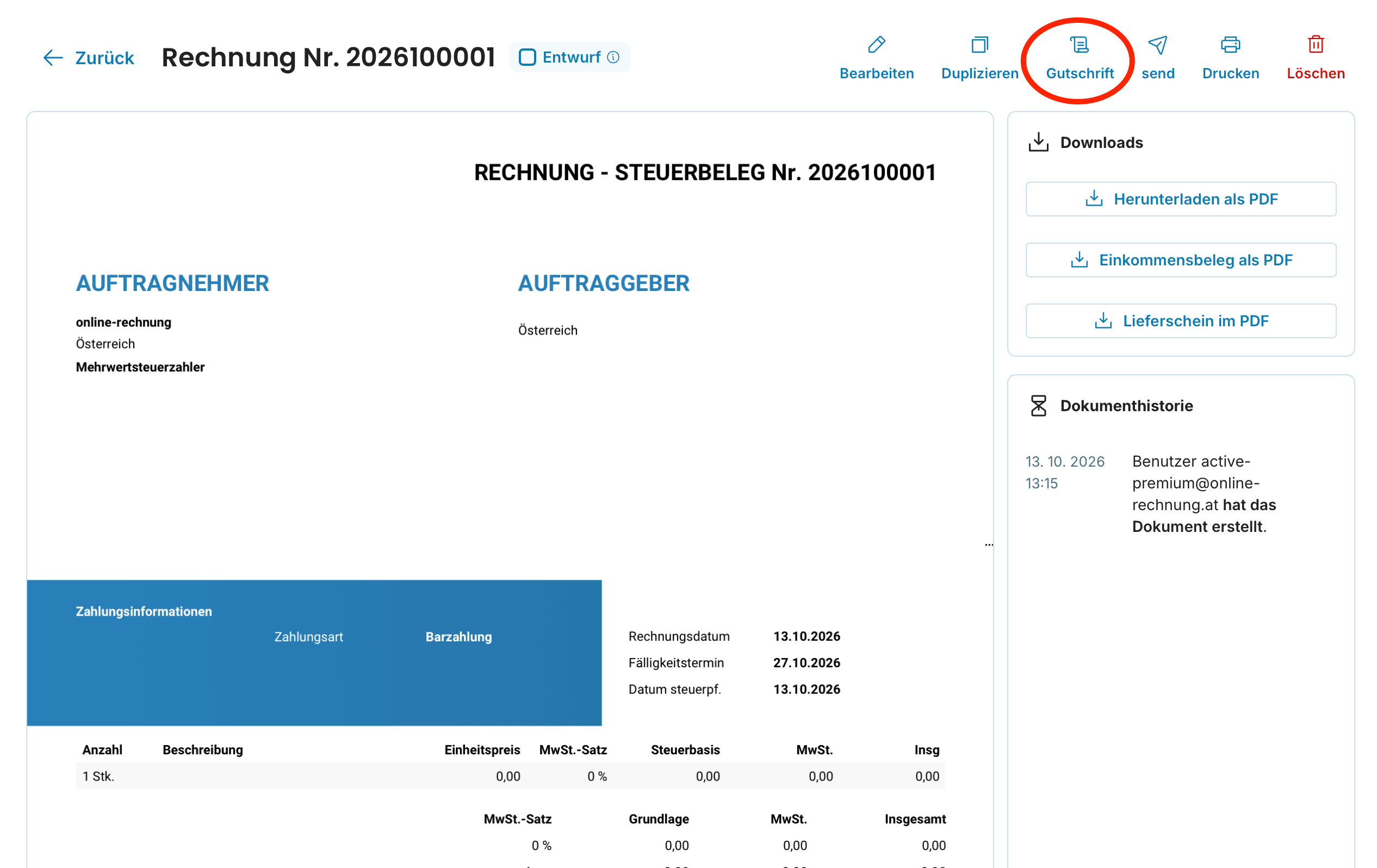This screenshot has width=1377, height=868.
Task: Download invoice via Herunterladen als PDF
Action: [1180, 199]
